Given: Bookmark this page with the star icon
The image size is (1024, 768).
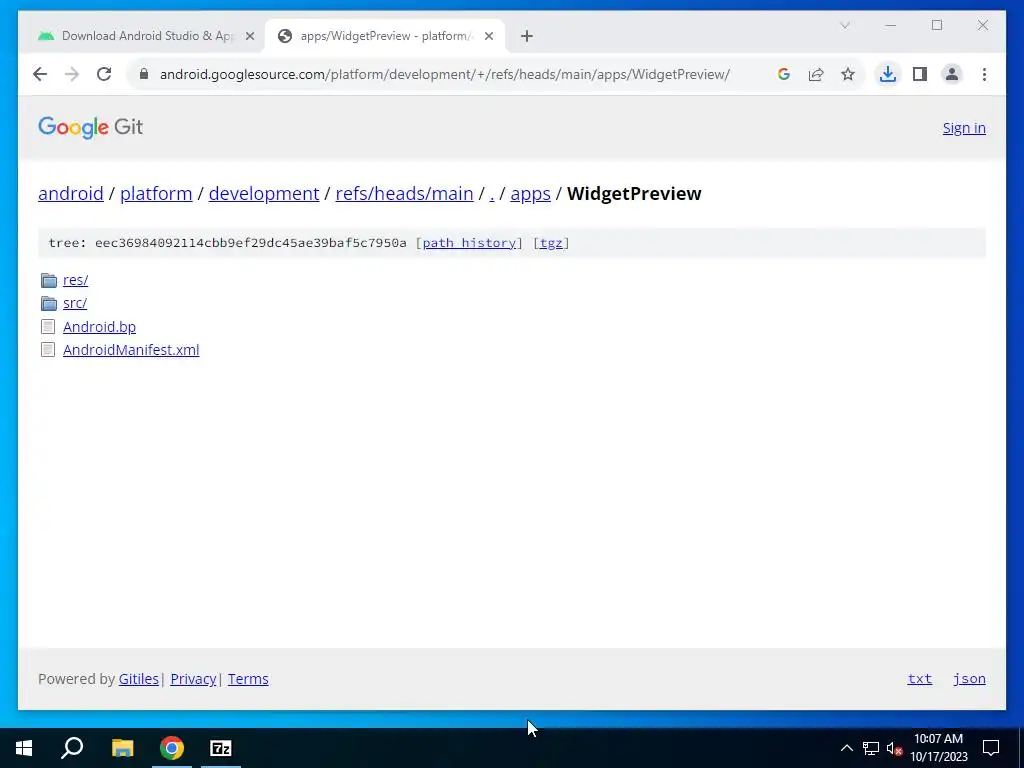Looking at the screenshot, I should click(848, 74).
